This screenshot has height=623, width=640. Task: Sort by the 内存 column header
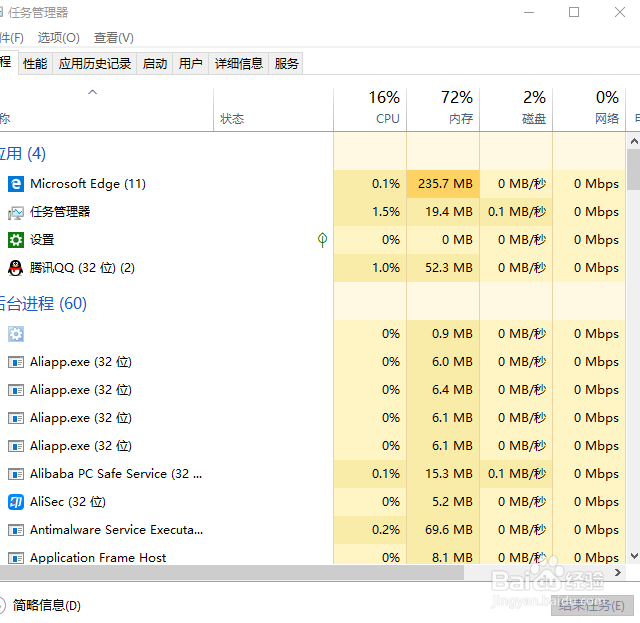click(x=443, y=109)
